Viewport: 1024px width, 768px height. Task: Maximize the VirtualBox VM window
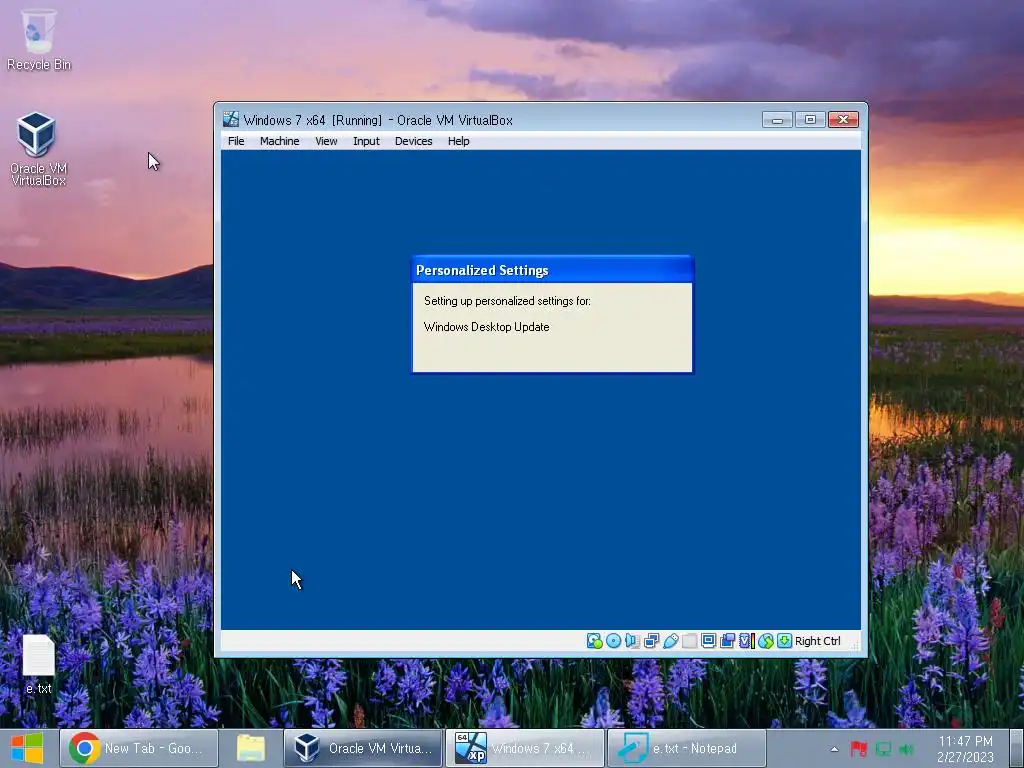click(810, 120)
